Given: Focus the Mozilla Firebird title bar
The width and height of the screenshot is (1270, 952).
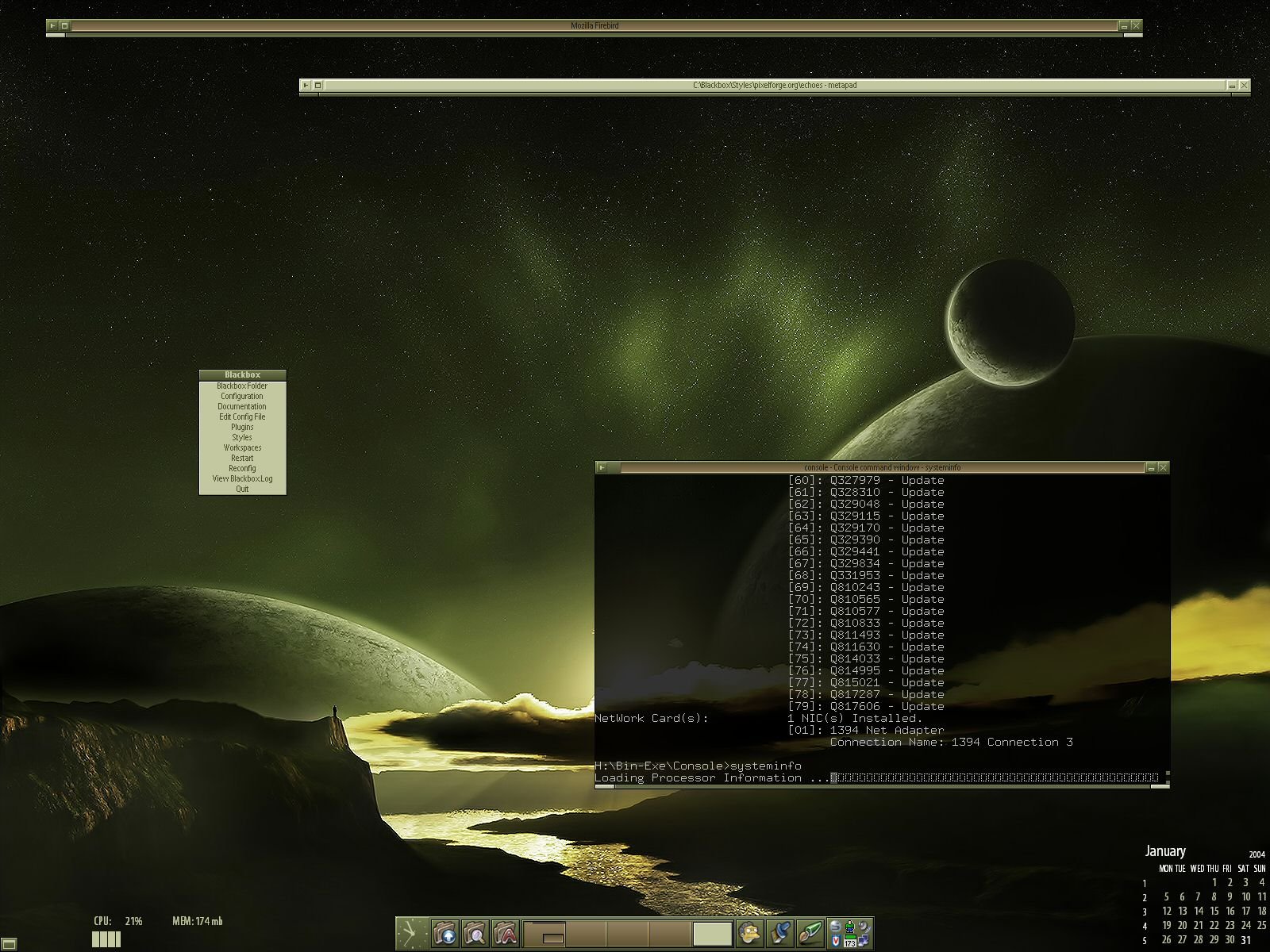Looking at the screenshot, I should point(595,26).
